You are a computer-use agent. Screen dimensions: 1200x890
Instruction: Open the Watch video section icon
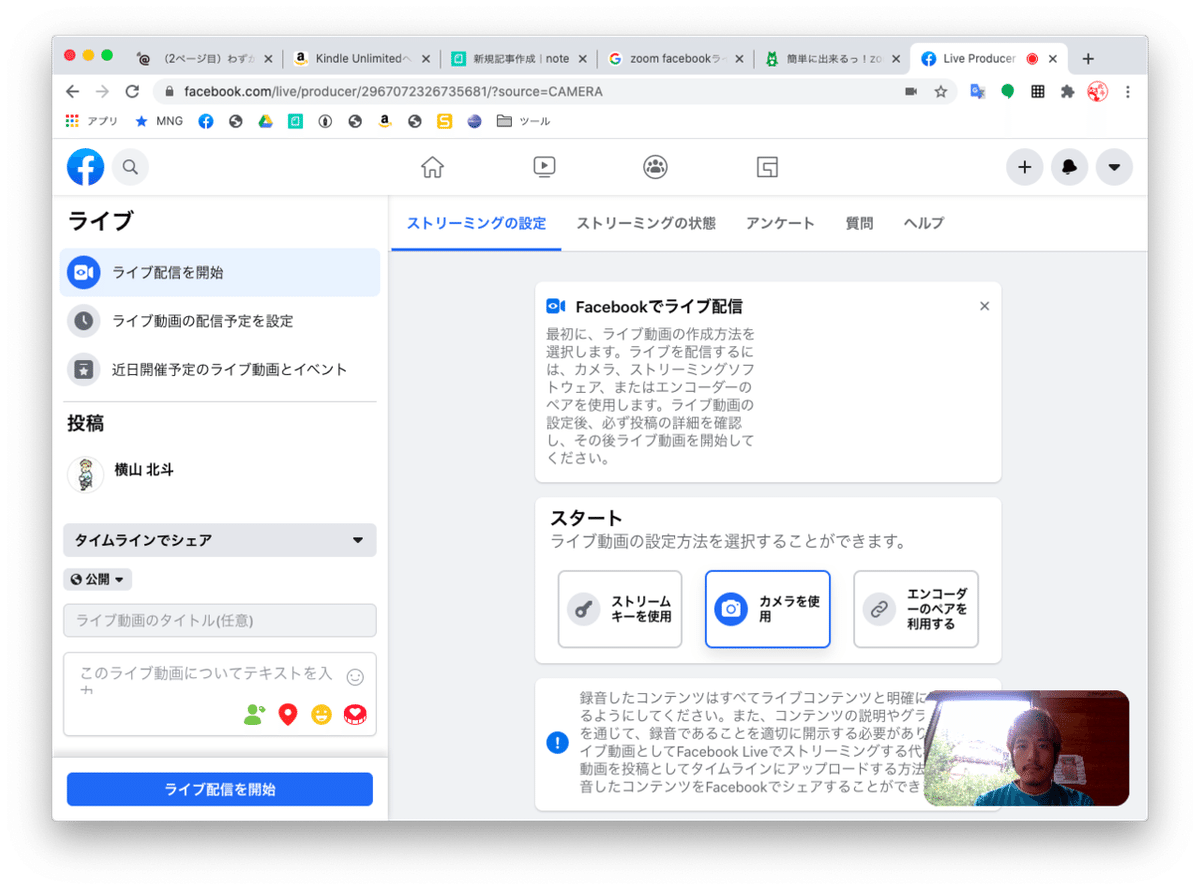tap(543, 167)
